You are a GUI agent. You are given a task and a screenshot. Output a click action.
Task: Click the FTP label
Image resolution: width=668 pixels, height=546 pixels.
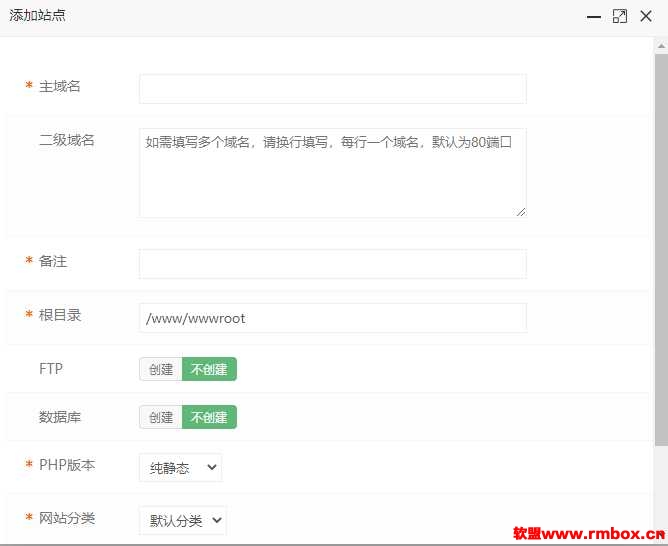click(51, 368)
